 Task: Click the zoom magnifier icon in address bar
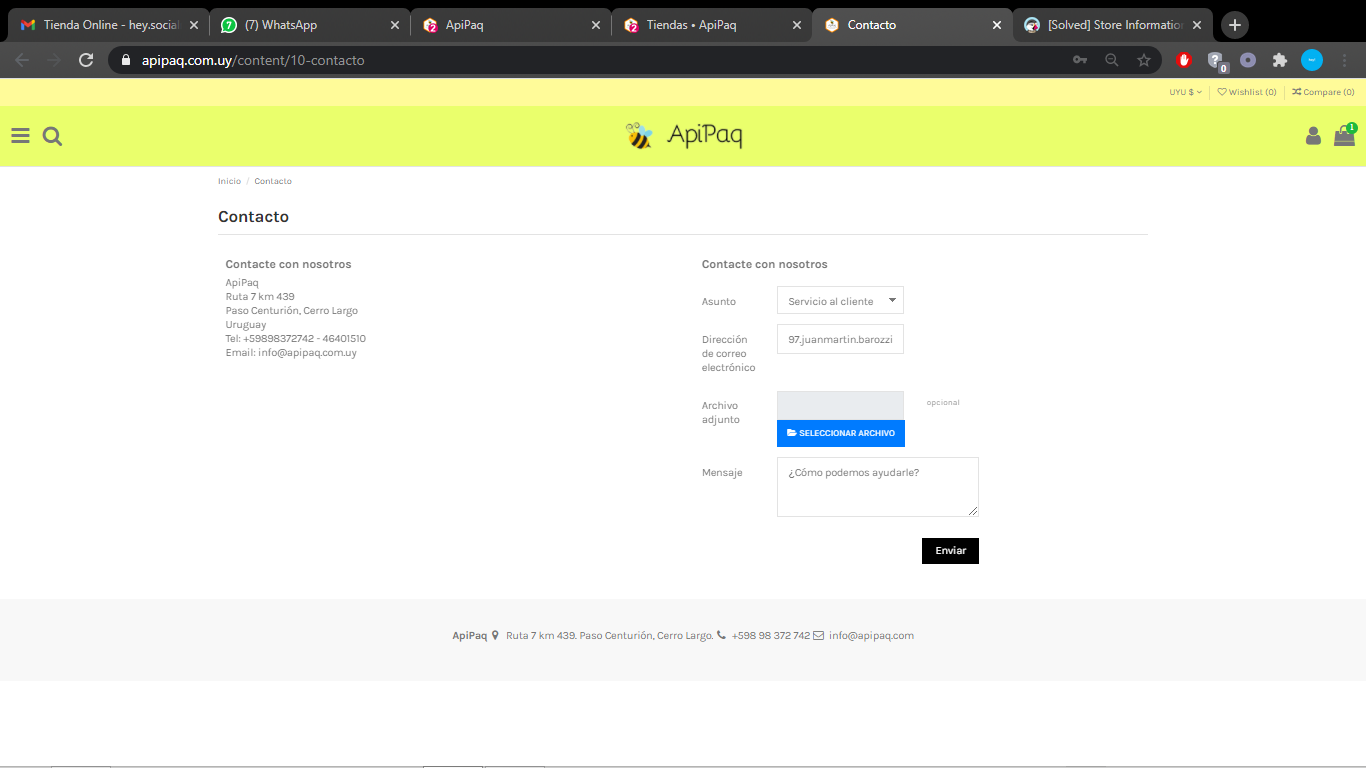(x=1112, y=60)
